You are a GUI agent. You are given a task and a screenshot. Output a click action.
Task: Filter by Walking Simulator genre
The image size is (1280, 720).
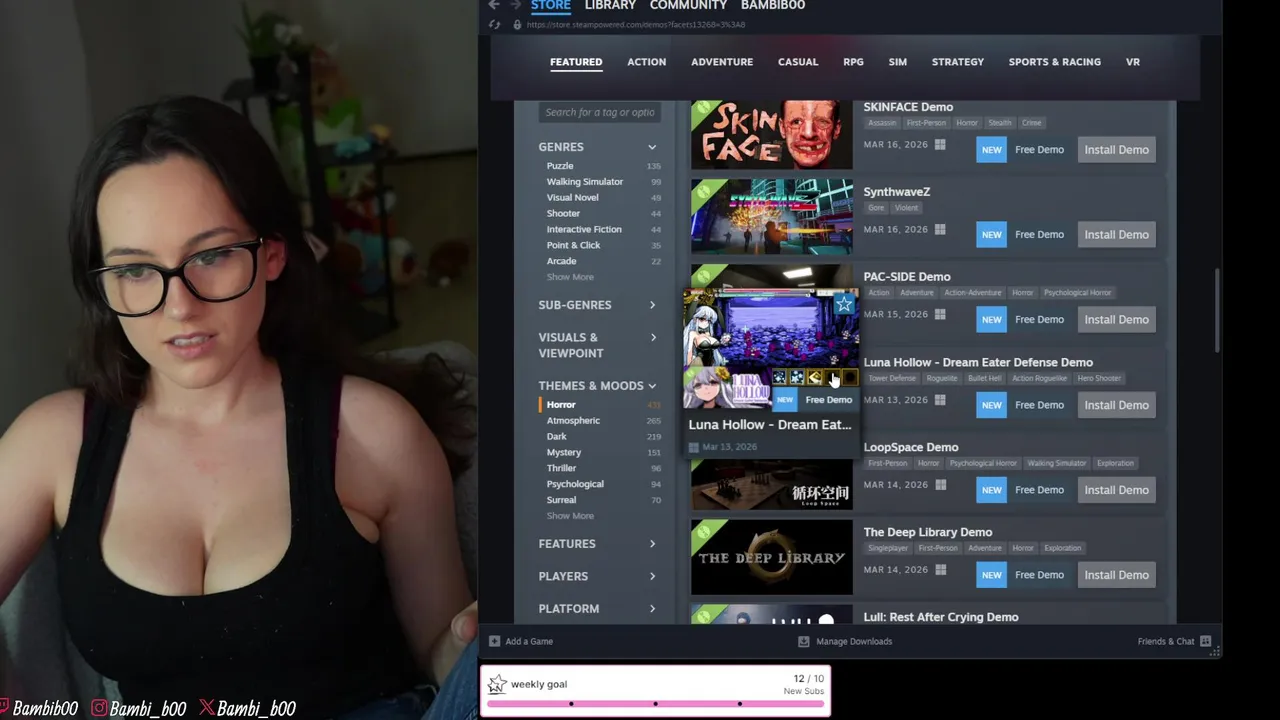pyautogui.click(x=584, y=182)
